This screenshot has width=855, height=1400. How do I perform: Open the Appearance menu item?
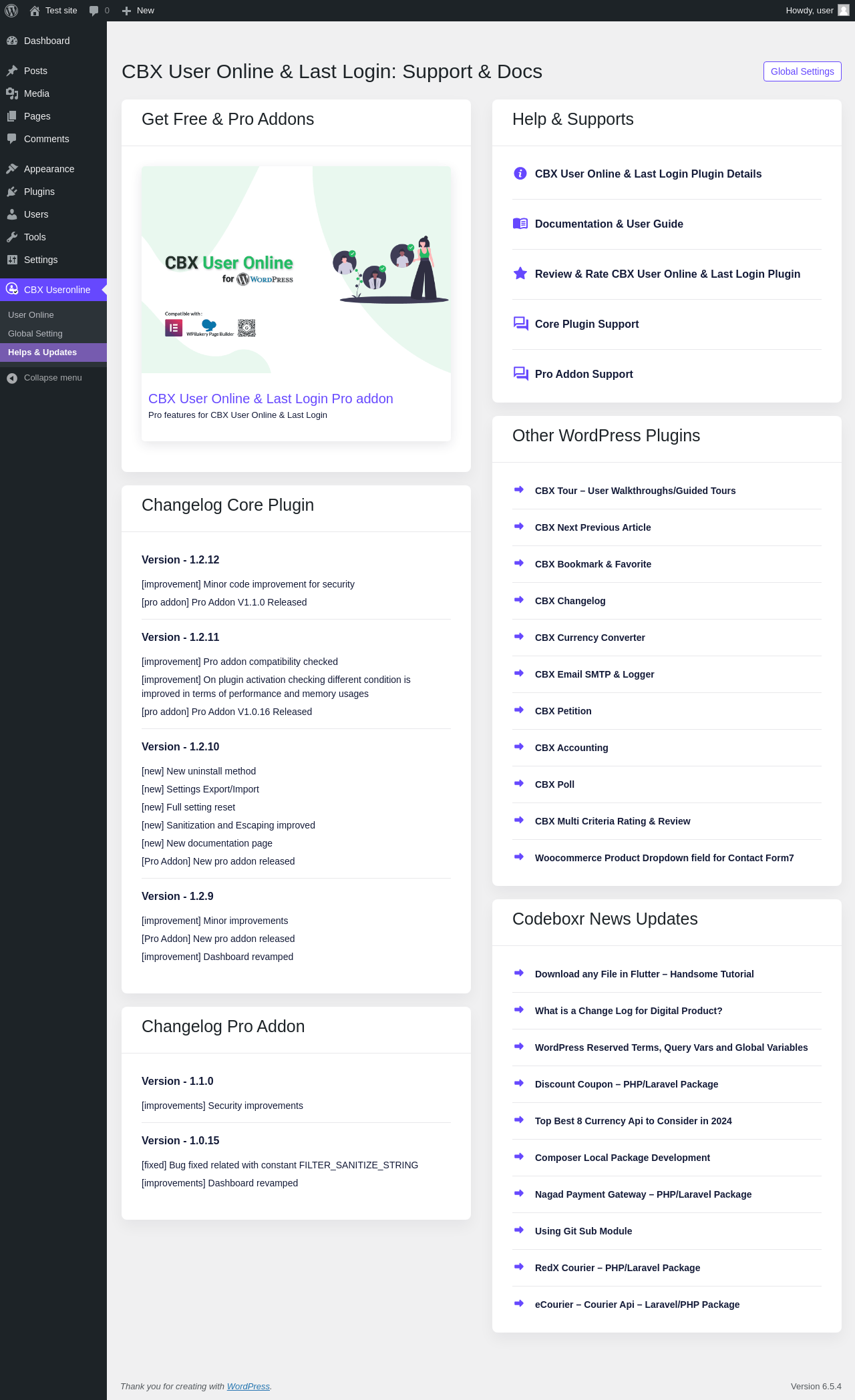coord(53,169)
